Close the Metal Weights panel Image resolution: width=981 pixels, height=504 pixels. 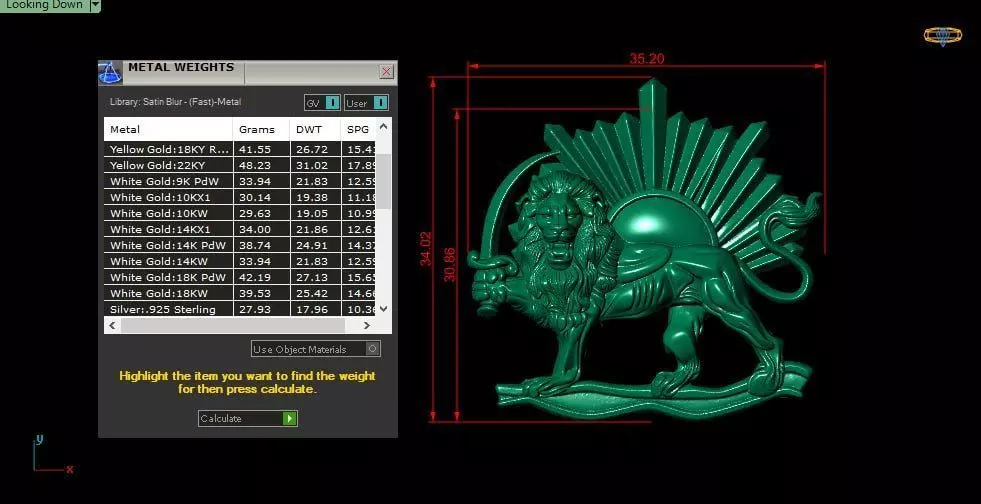tap(386, 71)
